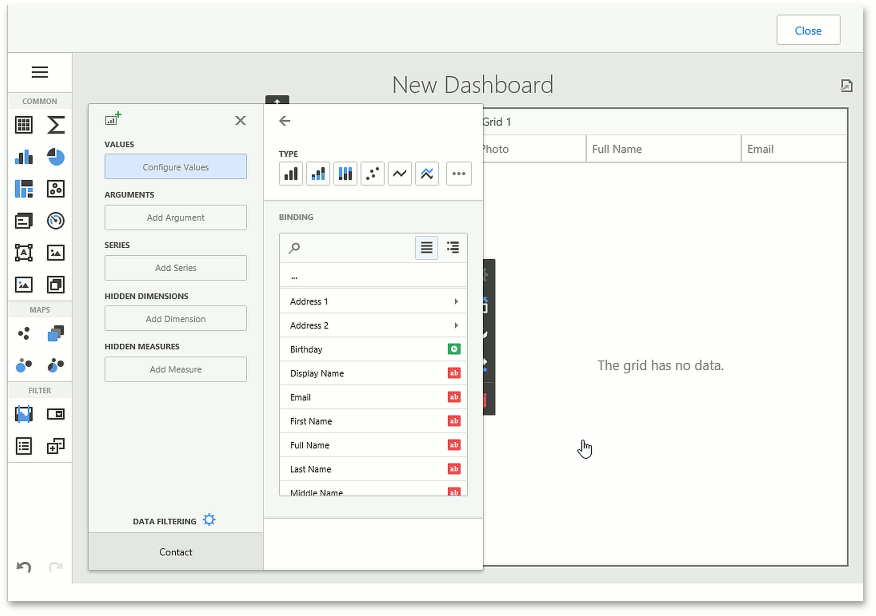The height and width of the screenshot is (616, 876).
Task: Select the Email field in binding list
Action: coord(373,398)
